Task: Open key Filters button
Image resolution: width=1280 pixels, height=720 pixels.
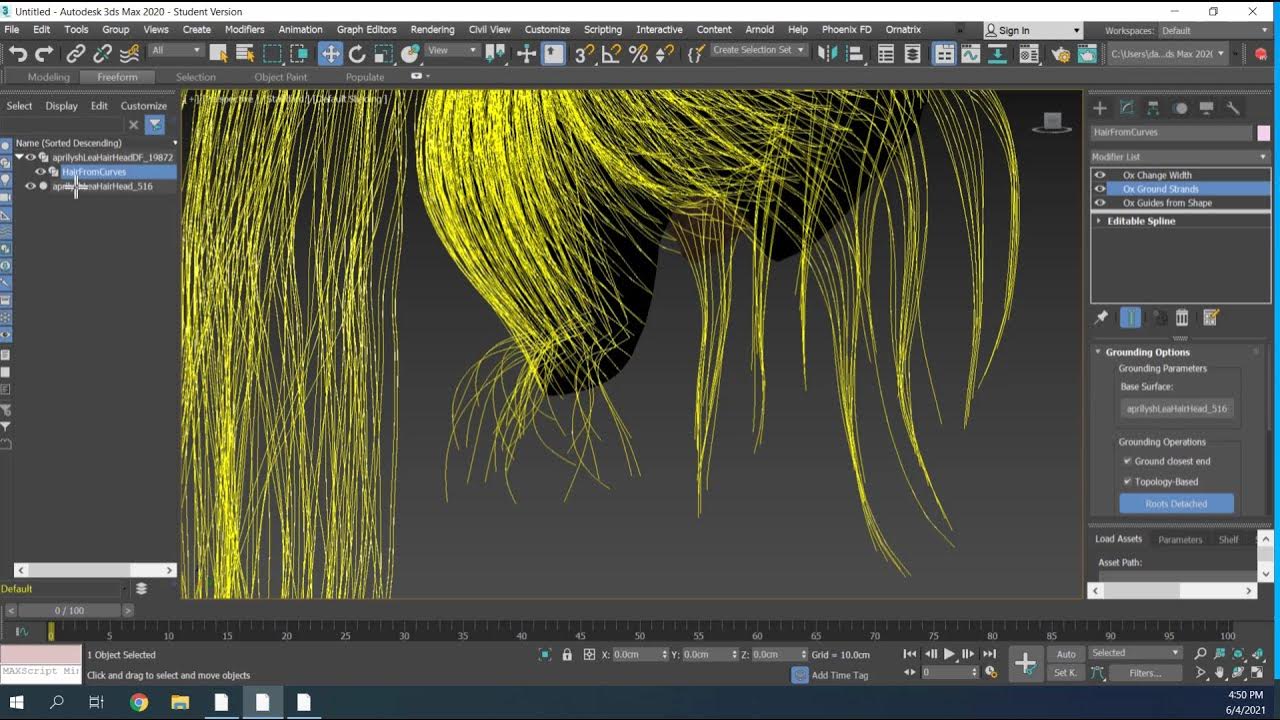Action: point(1146,673)
